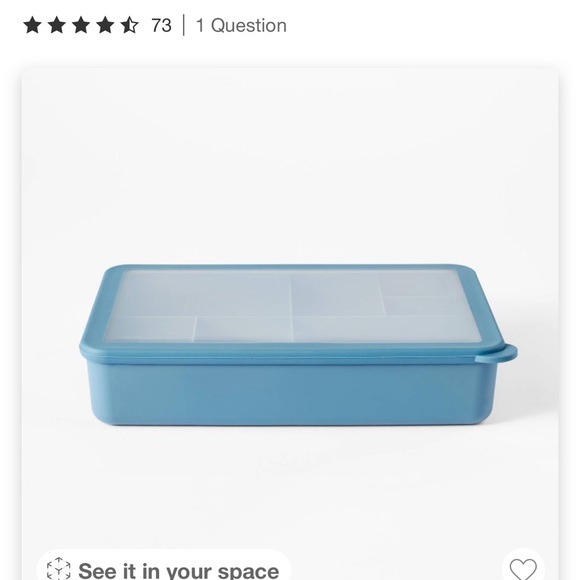The width and height of the screenshot is (580, 580).
Task: Open the blue bento box product image
Action: click(x=298, y=345)
